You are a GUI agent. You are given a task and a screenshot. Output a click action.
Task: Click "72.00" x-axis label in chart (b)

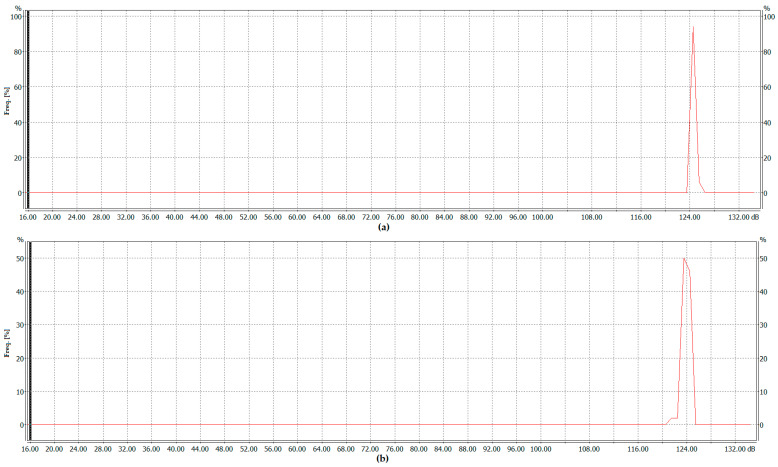click(x=370, y=449)
